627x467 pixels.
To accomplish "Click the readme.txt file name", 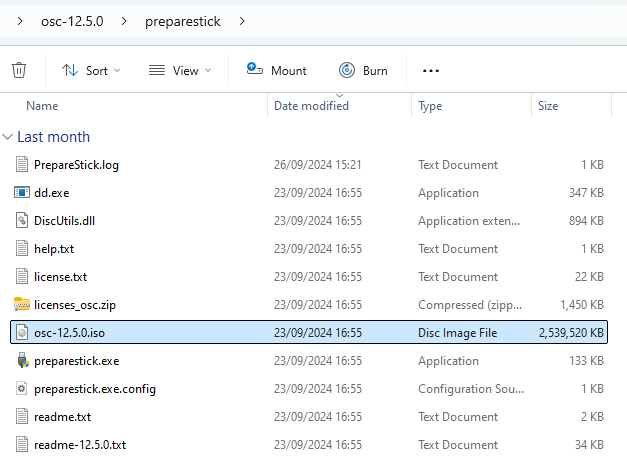I will pos(62,417).
